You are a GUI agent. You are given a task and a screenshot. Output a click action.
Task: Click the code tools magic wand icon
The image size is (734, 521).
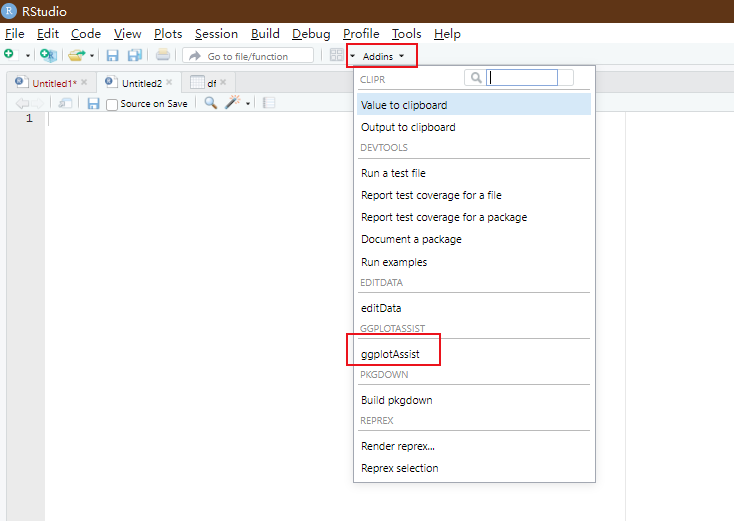point(233,103)
